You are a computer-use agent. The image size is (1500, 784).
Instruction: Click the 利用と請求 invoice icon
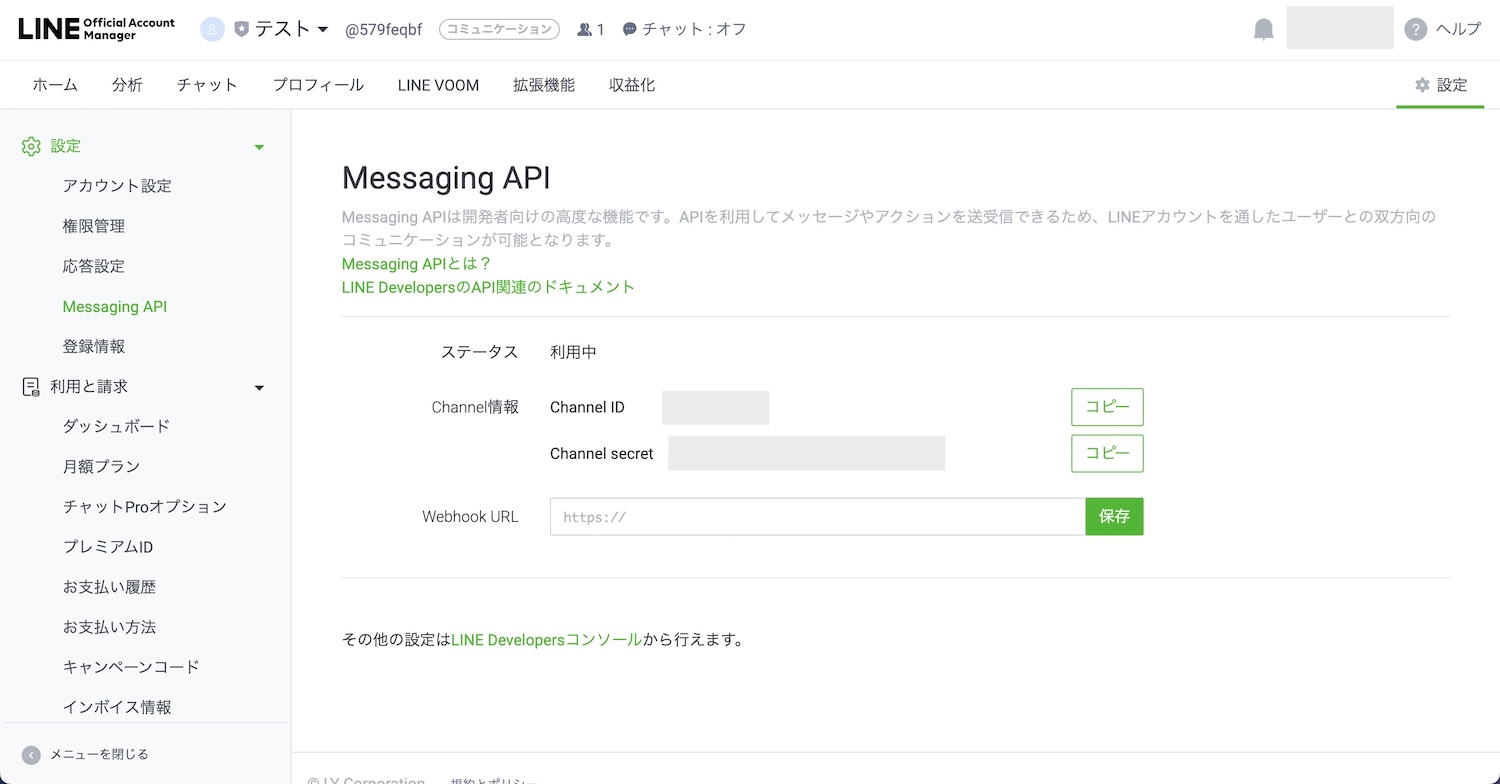[31, 387]
